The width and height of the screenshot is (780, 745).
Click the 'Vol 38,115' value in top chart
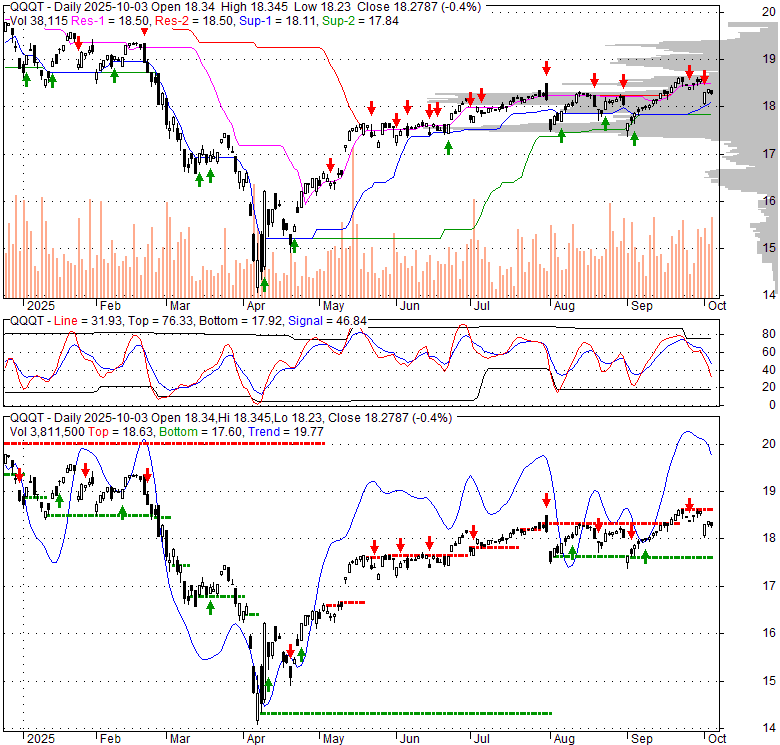[39, 21]
